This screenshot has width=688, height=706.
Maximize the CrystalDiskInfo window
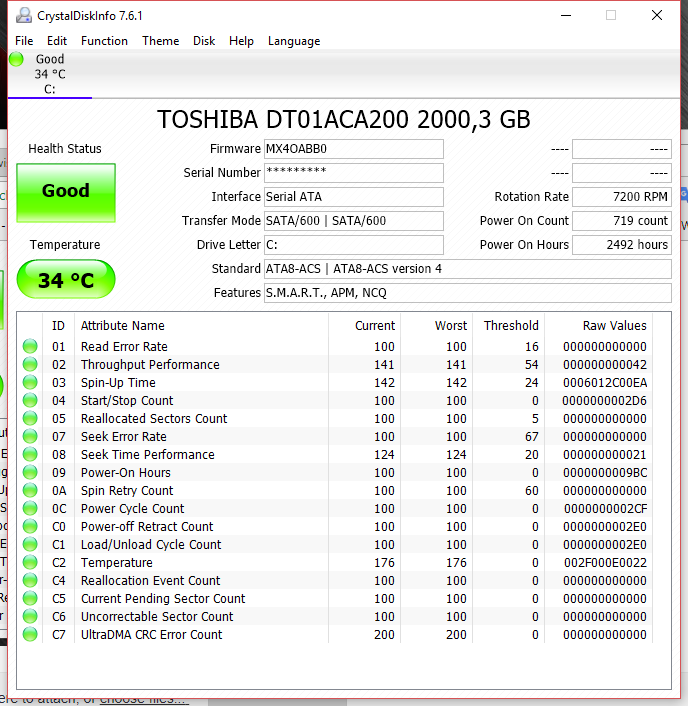(x=611, y=15)
